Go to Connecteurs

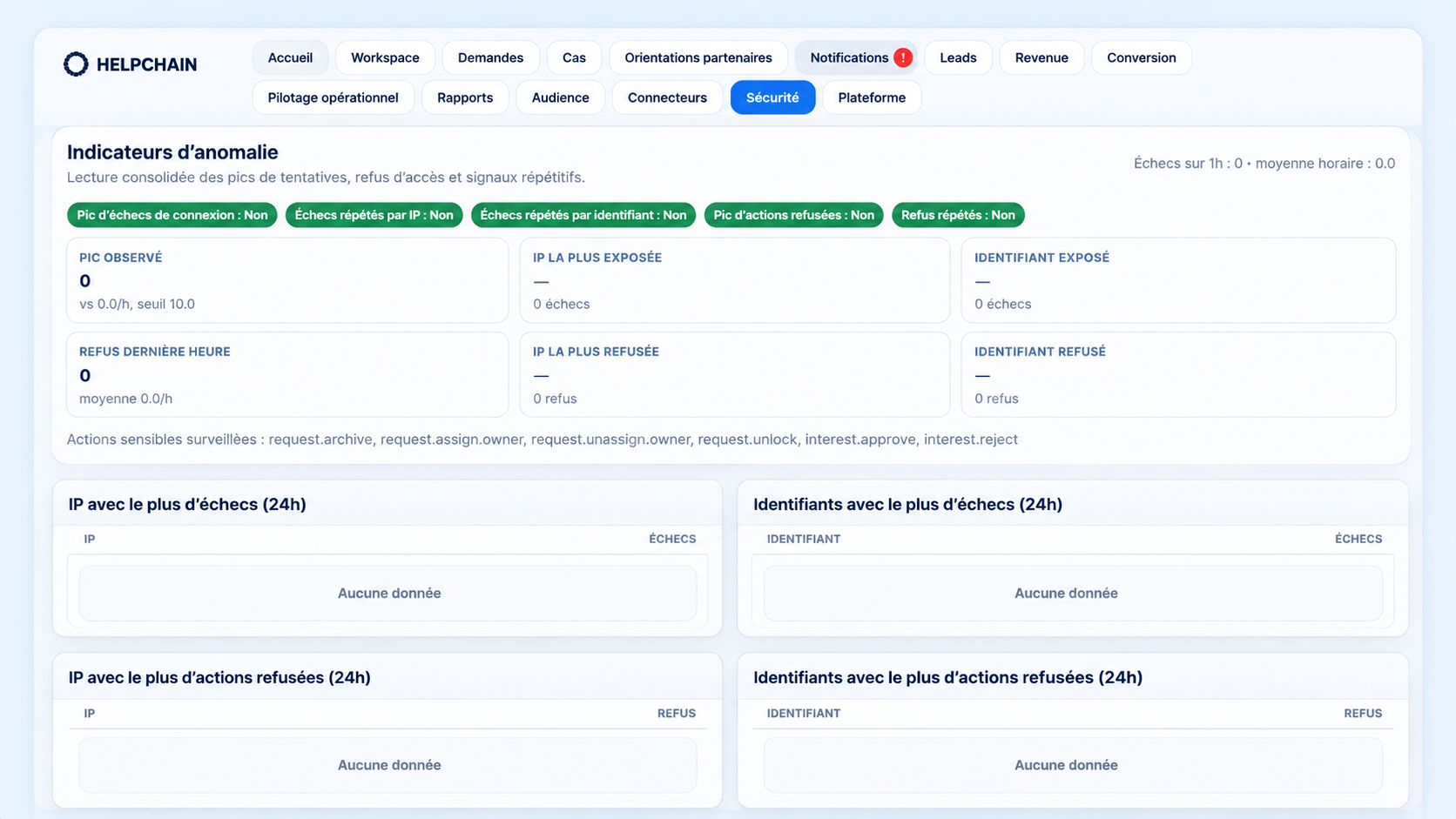tap(667, 97)
